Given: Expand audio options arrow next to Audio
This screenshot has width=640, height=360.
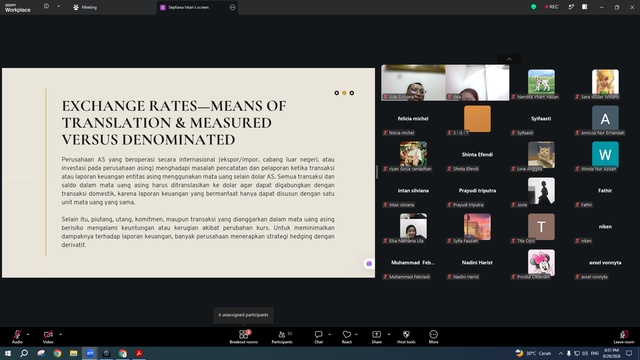Looking at the screenshot, I should pos(28,334).
